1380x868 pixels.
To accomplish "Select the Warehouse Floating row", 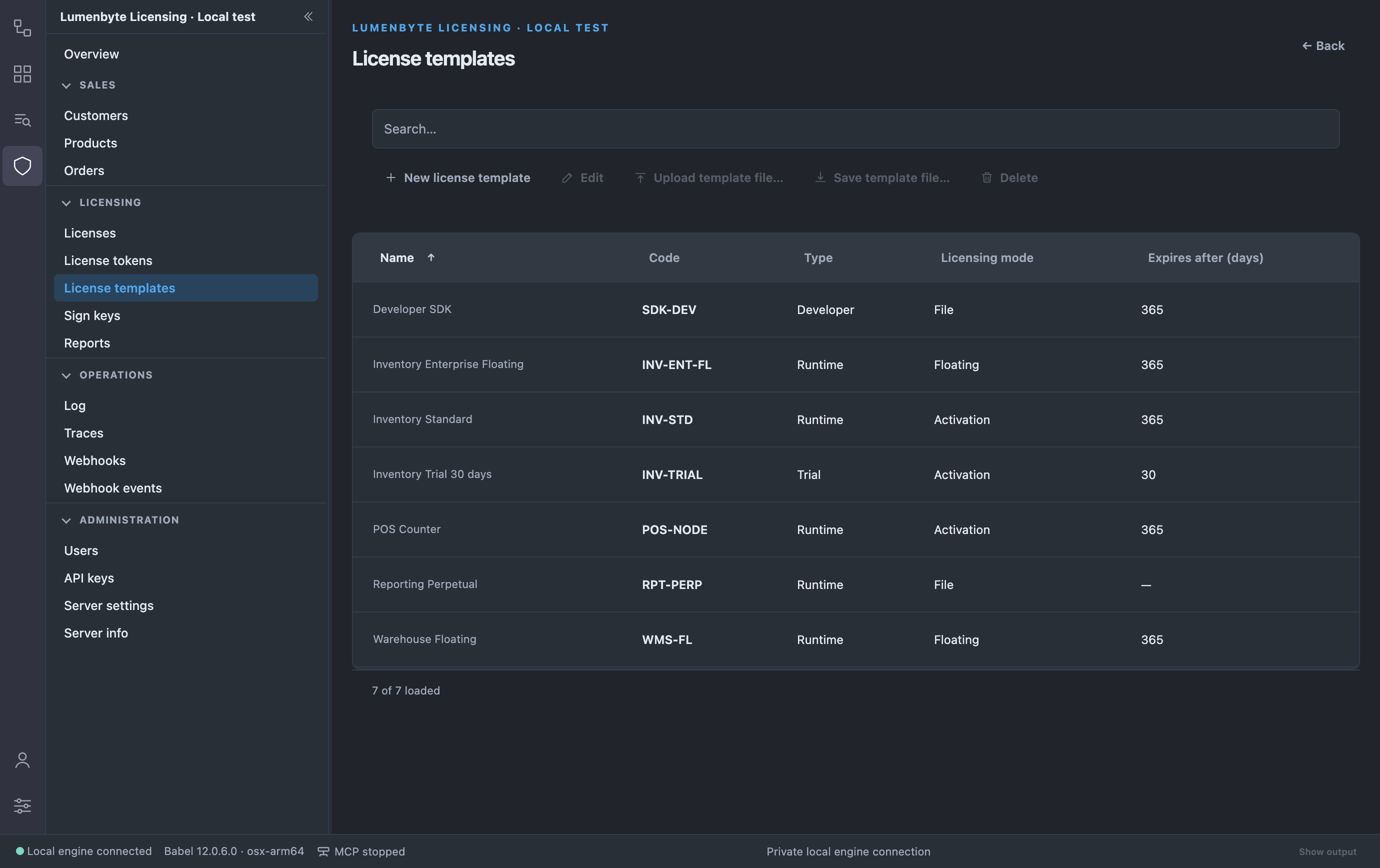I will [855, 639].
